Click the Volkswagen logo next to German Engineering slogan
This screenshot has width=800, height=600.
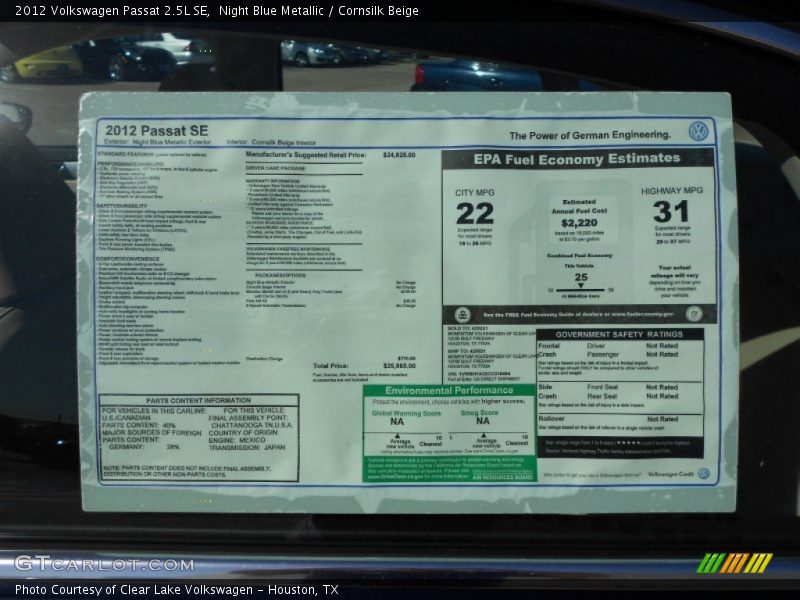pos(697,129)
